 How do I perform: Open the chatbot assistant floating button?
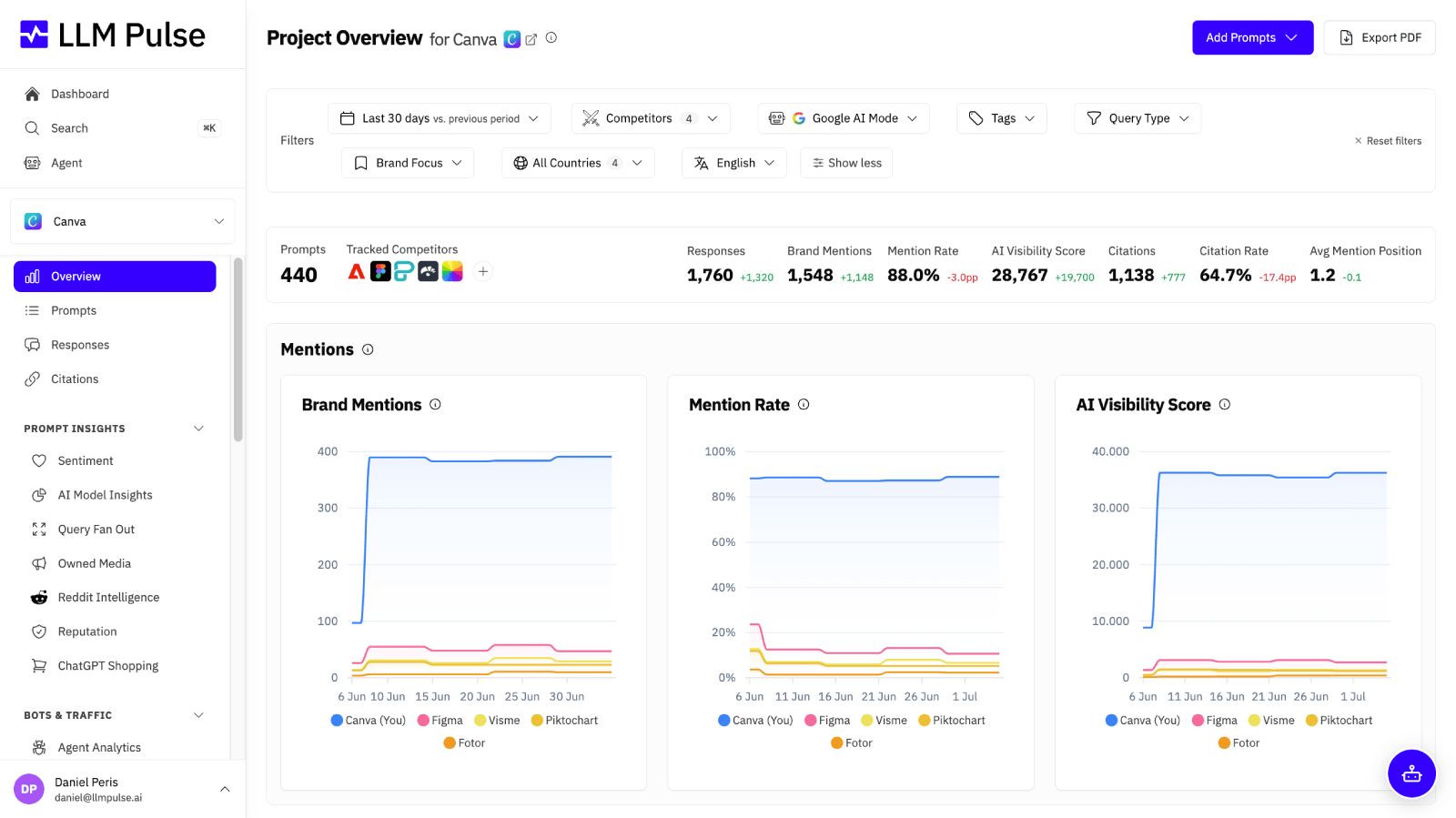1411,773
